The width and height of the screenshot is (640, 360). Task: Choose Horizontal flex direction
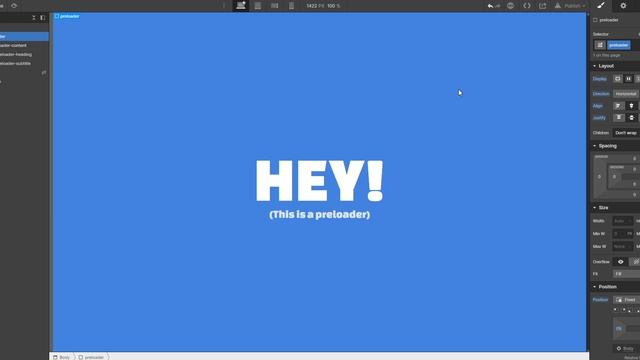(626, 94)
